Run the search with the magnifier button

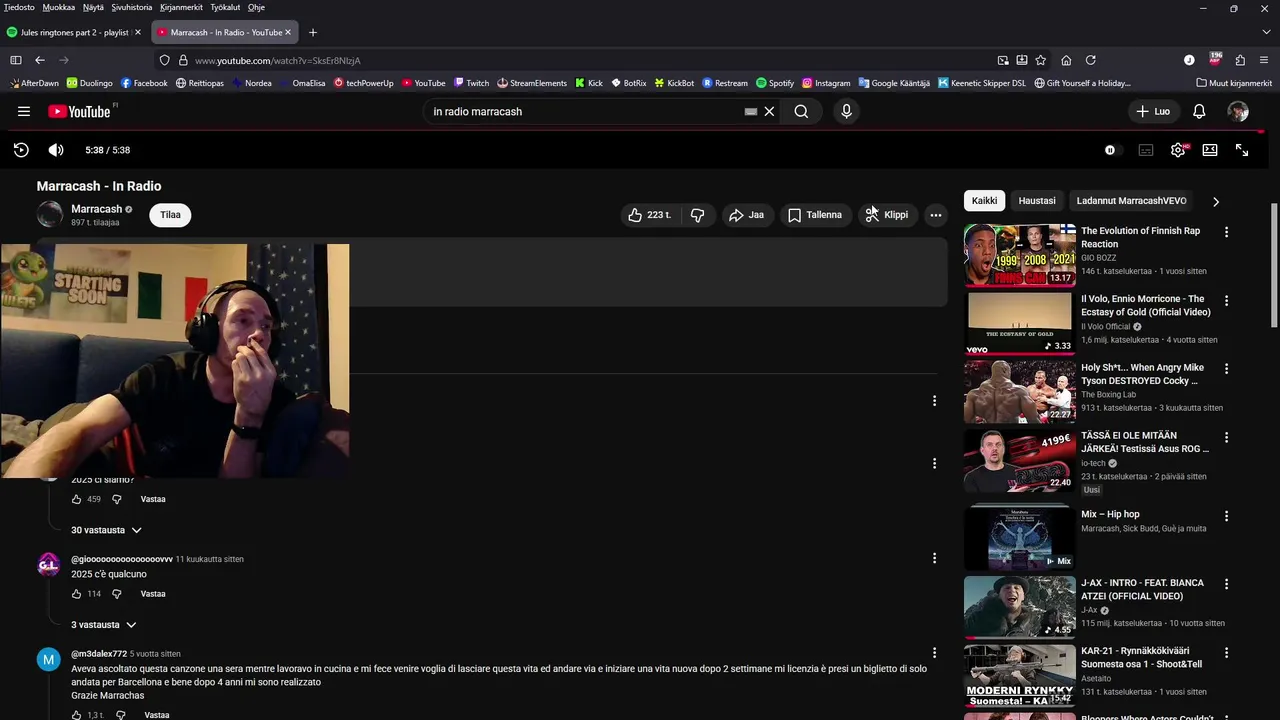coord(801,112)
